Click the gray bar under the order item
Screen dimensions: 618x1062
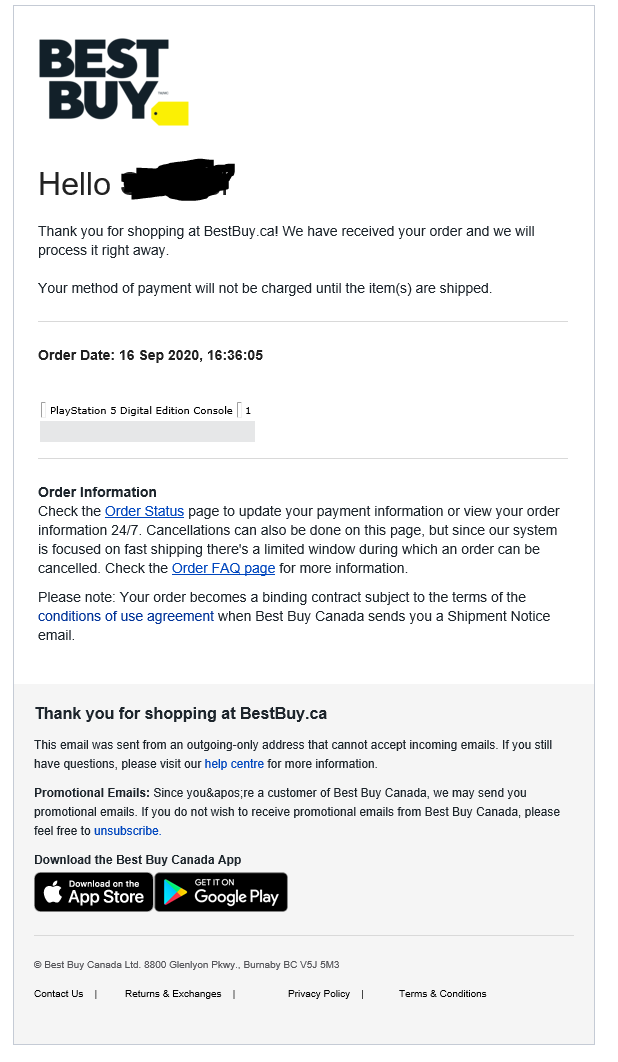tap(147, 431)
